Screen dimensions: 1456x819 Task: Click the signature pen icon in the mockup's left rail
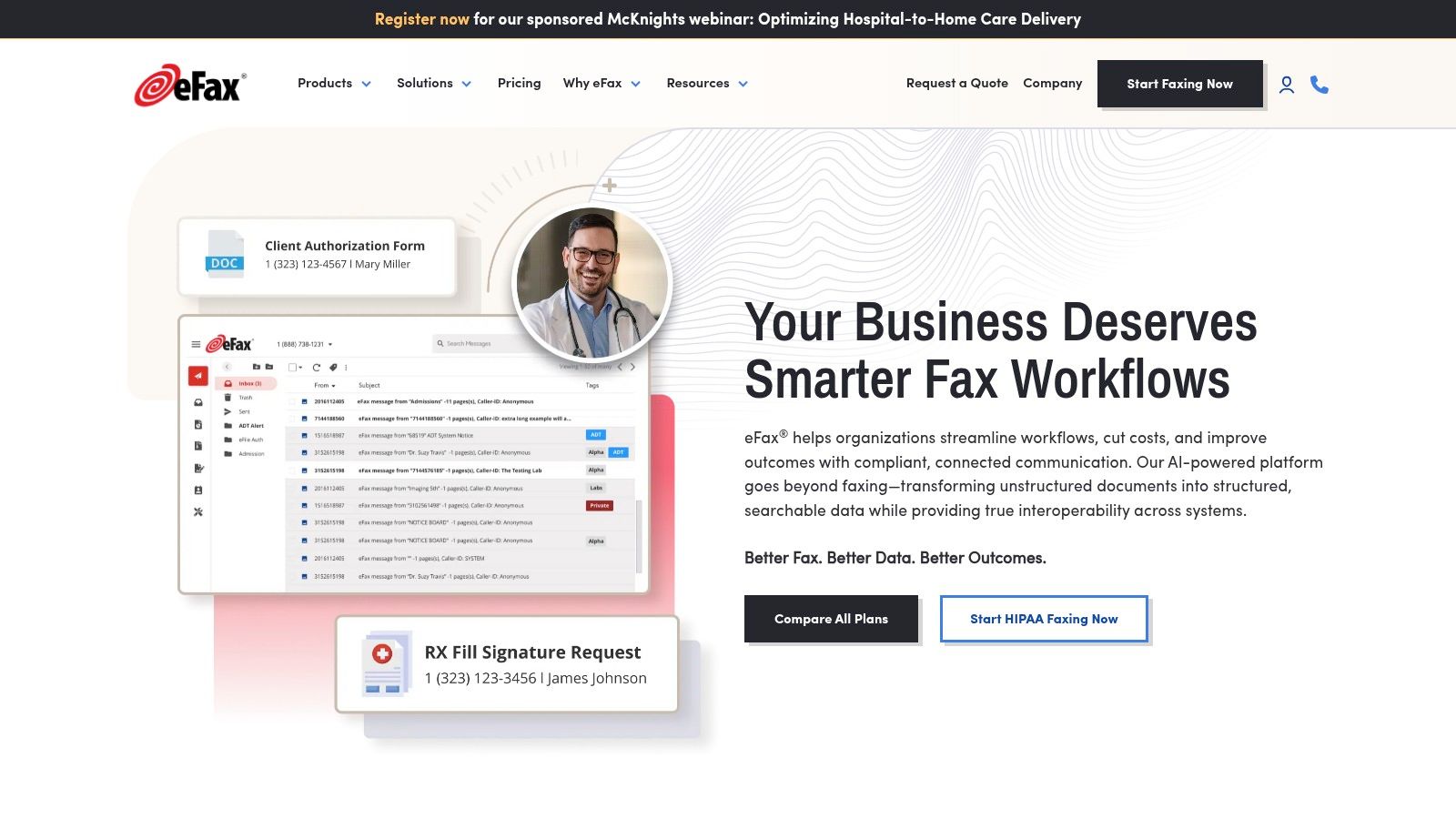pyautogui.click(x=198, y=468)
